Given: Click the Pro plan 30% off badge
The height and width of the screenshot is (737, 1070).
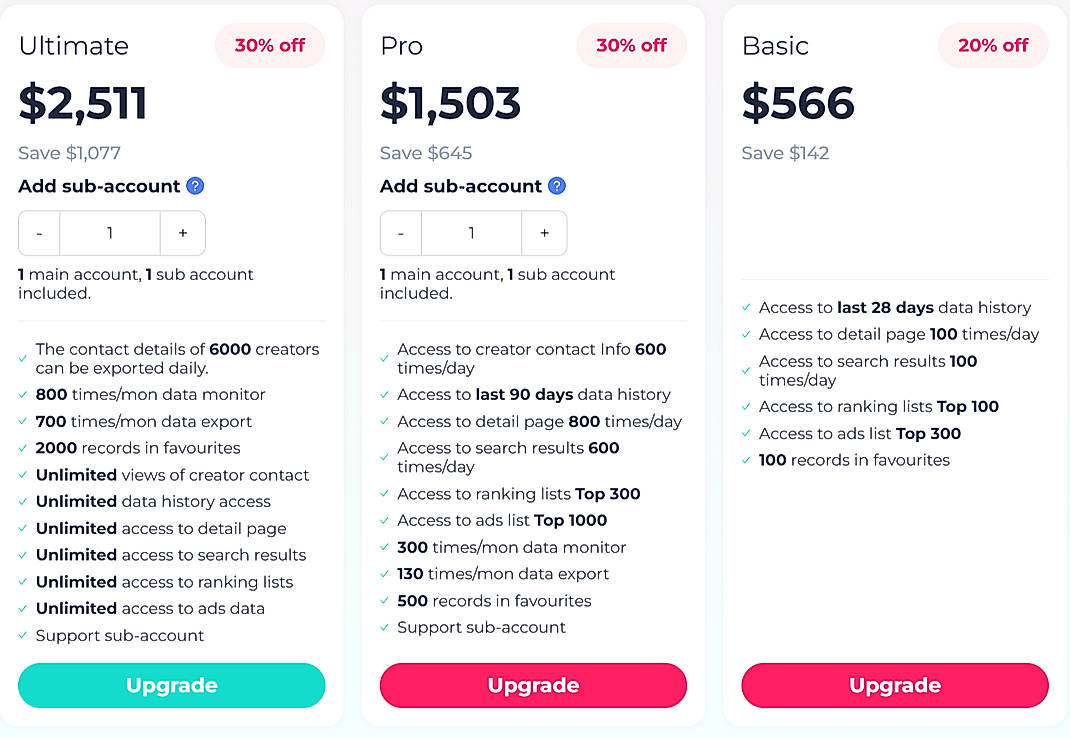Looking at the screenshot, I should pos(631,46).
